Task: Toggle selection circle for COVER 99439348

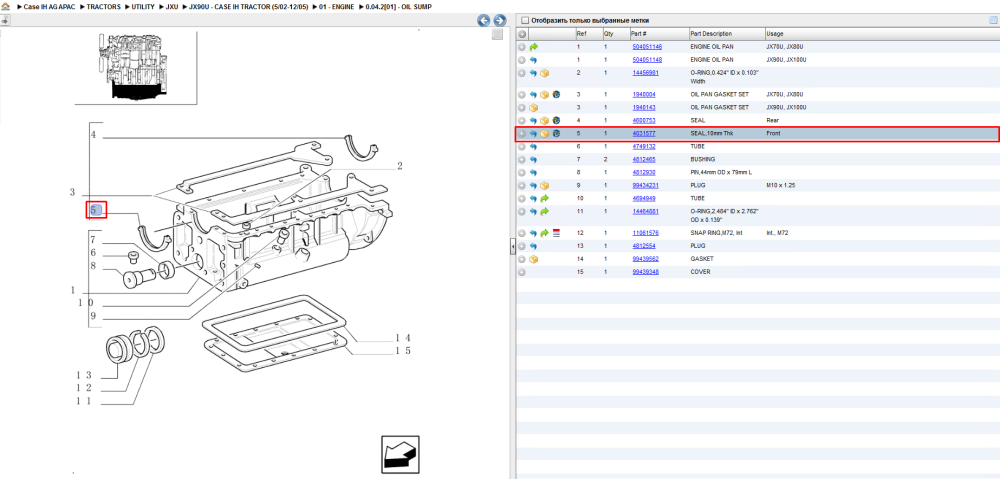Action: 522,272
